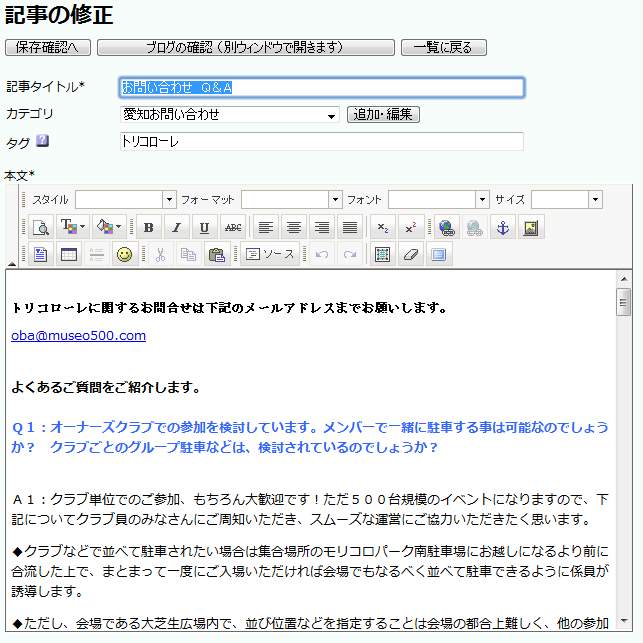This screenshot has width=643, height=643.
Task: Click ブログの確認（別ウィンドウで開きます）button
Action: [x=246, y=48]
